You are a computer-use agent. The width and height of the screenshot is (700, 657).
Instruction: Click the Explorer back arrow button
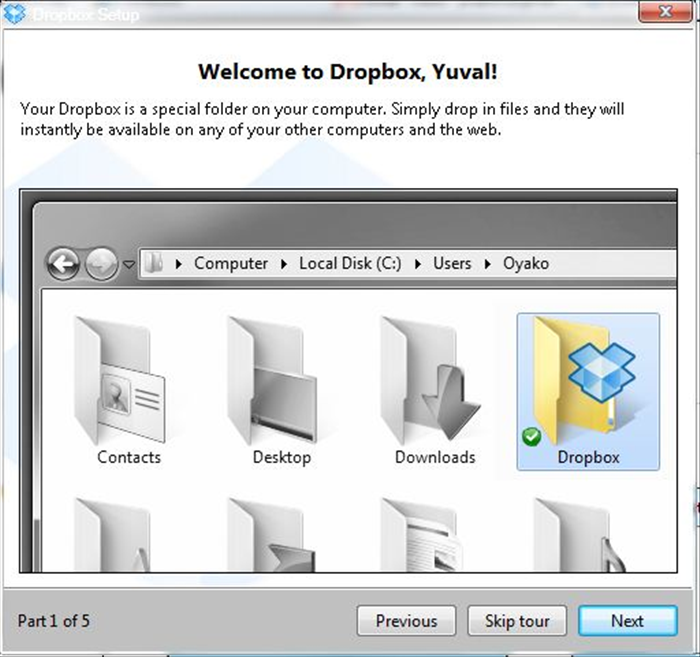click(x=63, y=264)
